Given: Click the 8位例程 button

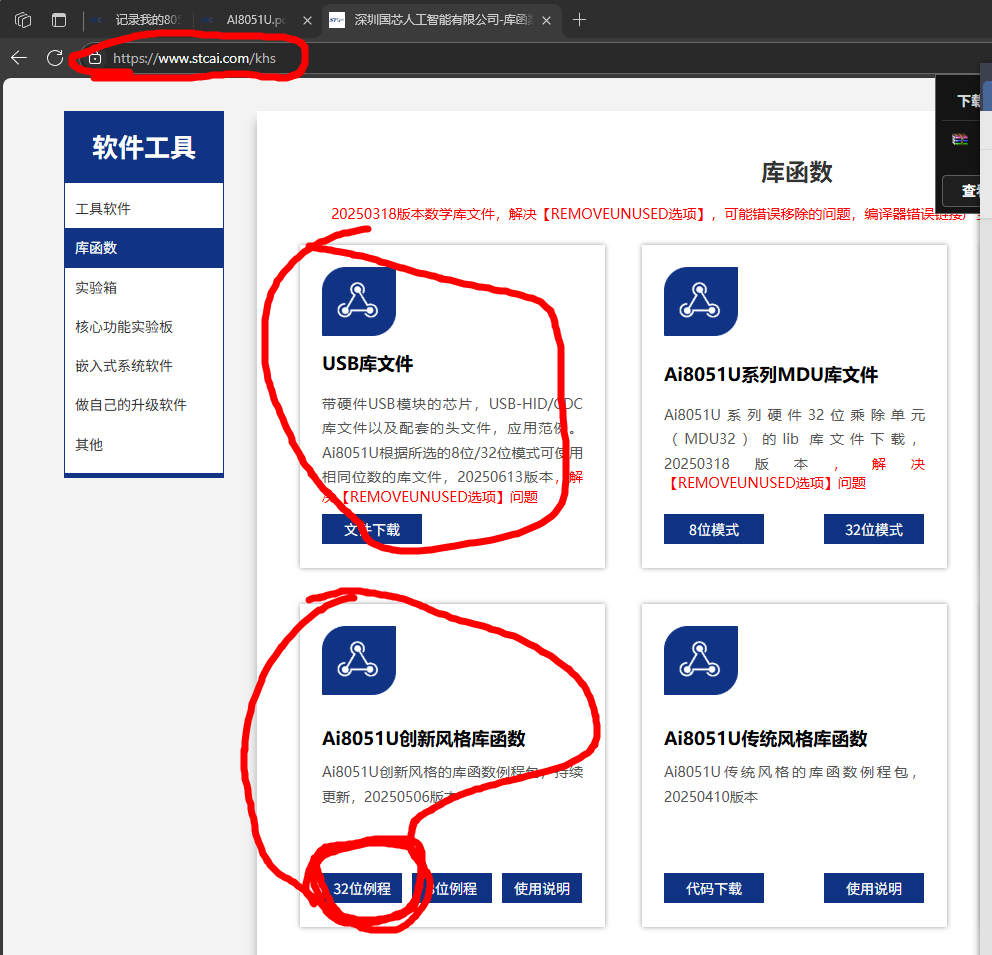Looking at the screenshot, I should pos(452,889).
